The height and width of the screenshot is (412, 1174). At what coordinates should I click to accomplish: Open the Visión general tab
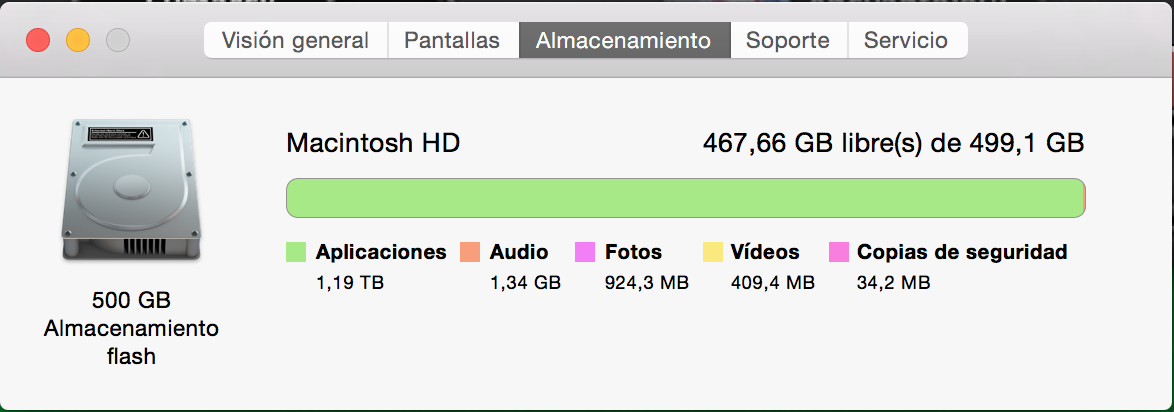click(x=295, y=41)
